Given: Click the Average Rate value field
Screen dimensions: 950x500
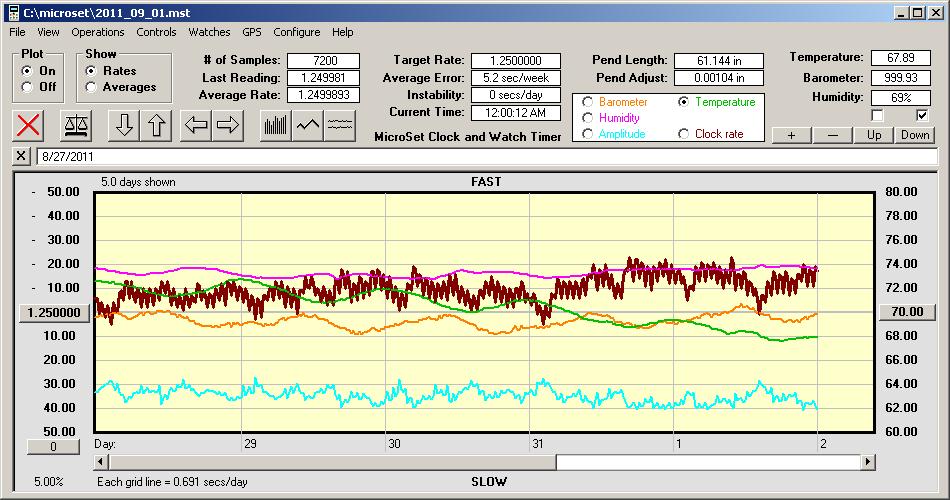Looking at the screenshot, I should coord(324,95).
